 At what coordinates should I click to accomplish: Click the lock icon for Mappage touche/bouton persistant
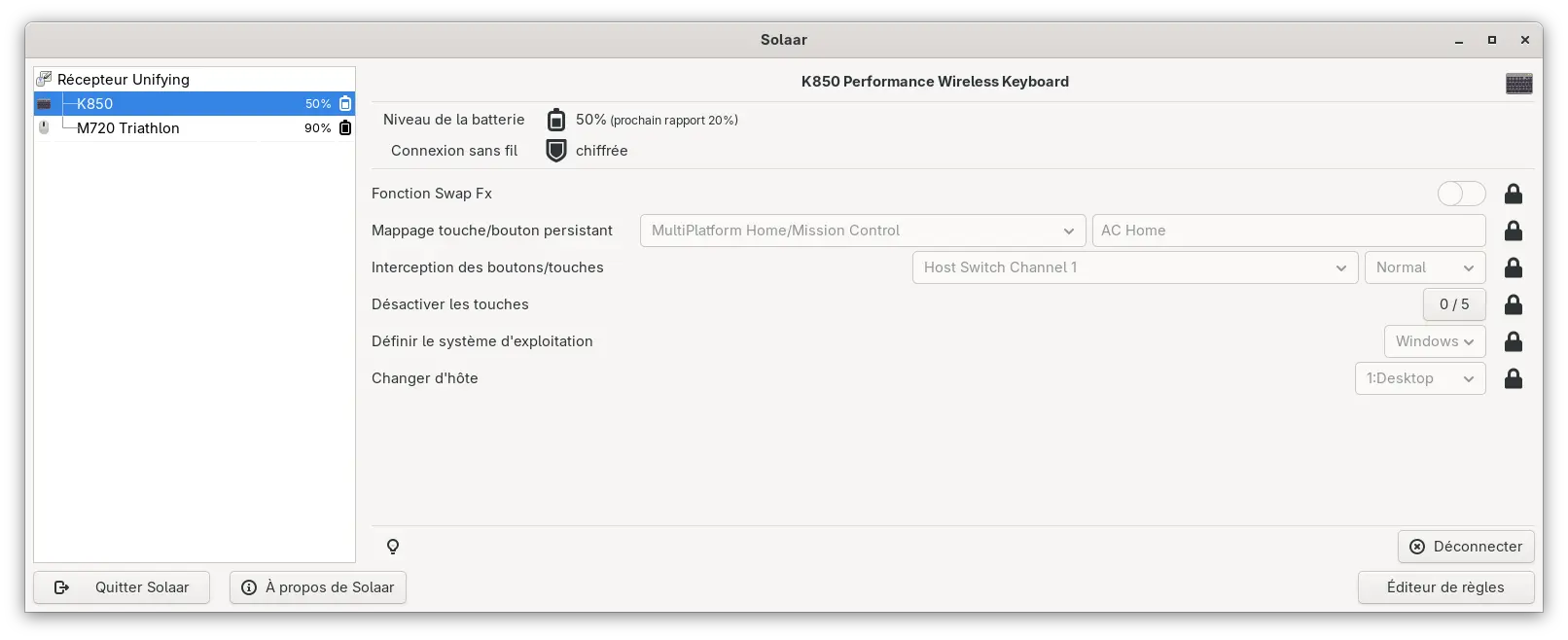[1513, 231]
